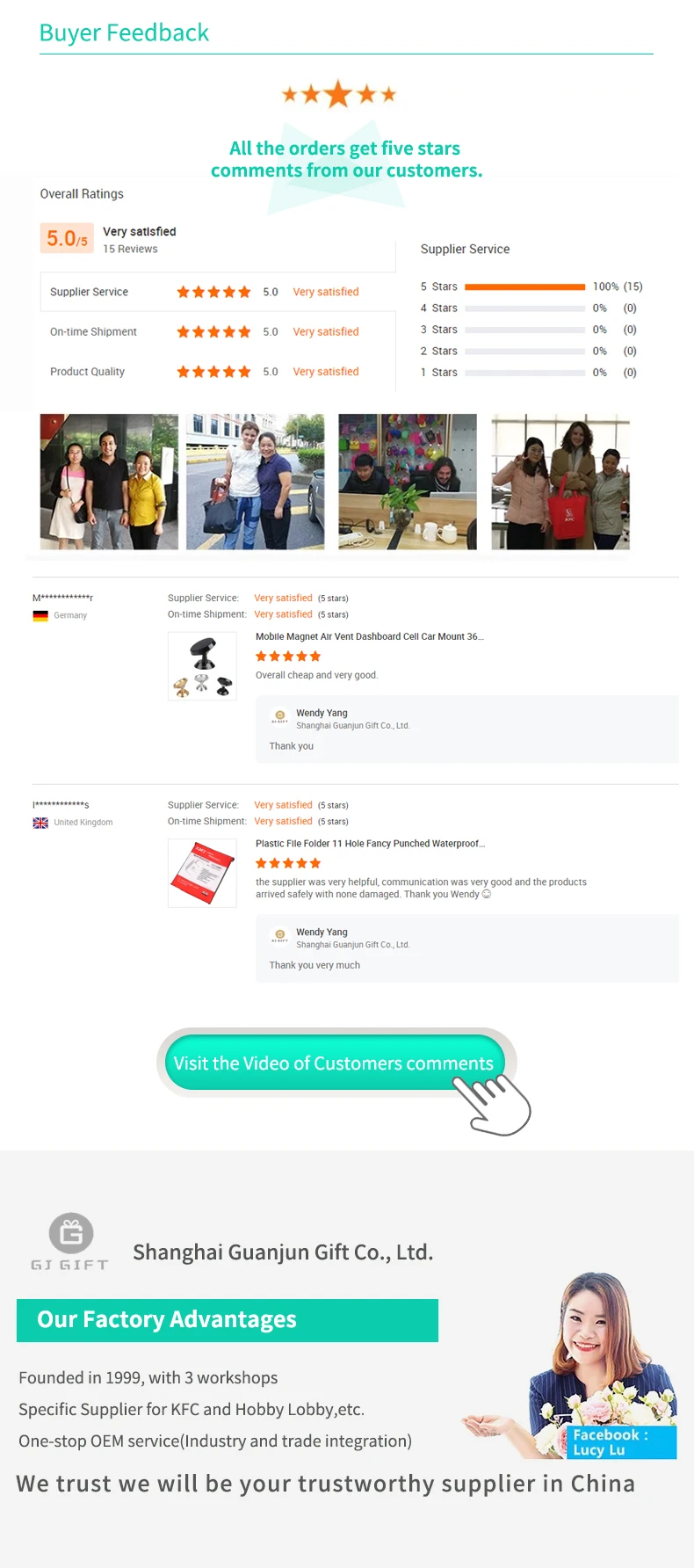The image size is (694, 1568).
Task: Open the magnetic car mount product thumbnail
Action: [202, 666]
